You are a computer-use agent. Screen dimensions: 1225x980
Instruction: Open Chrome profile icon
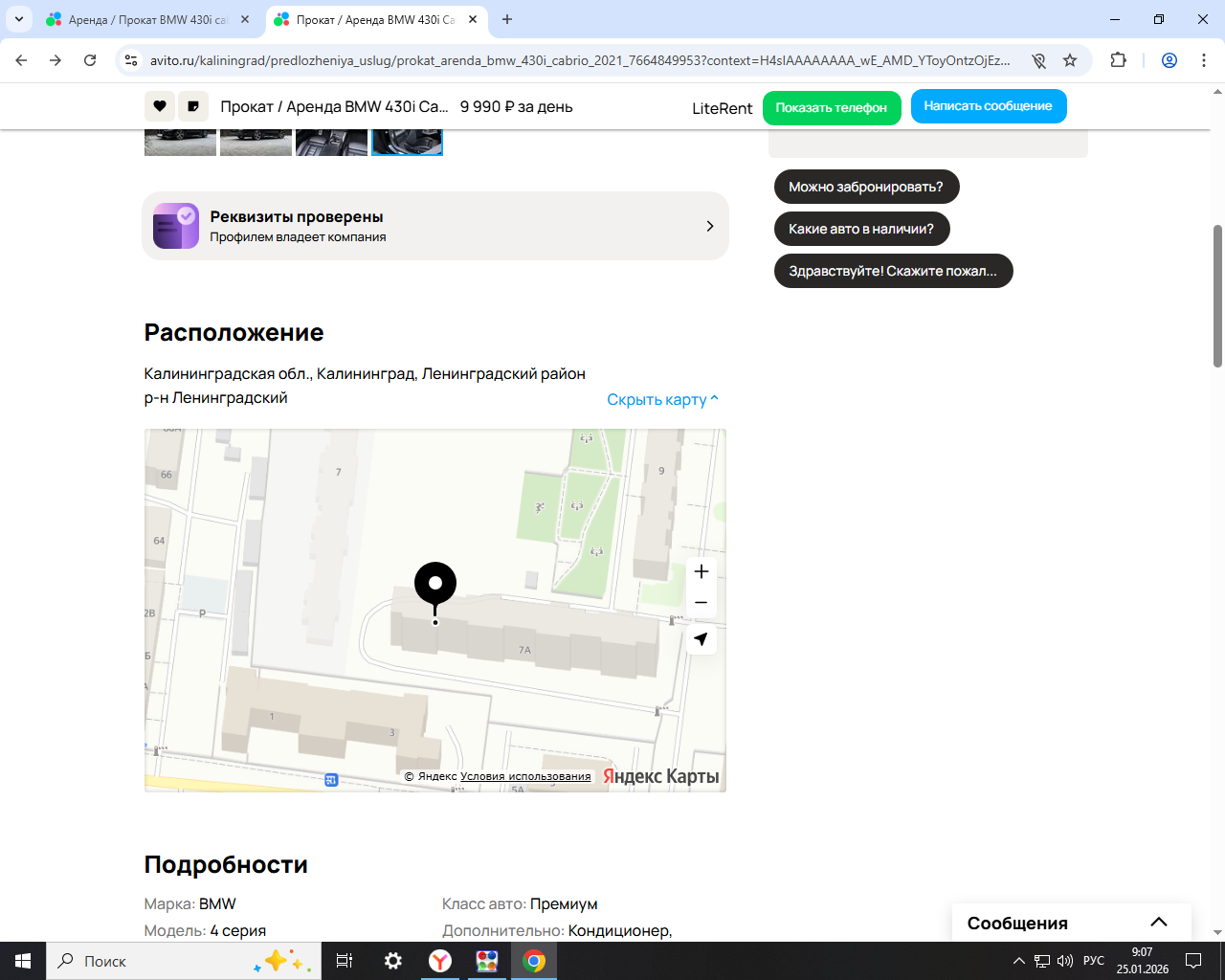point(1169,60)
